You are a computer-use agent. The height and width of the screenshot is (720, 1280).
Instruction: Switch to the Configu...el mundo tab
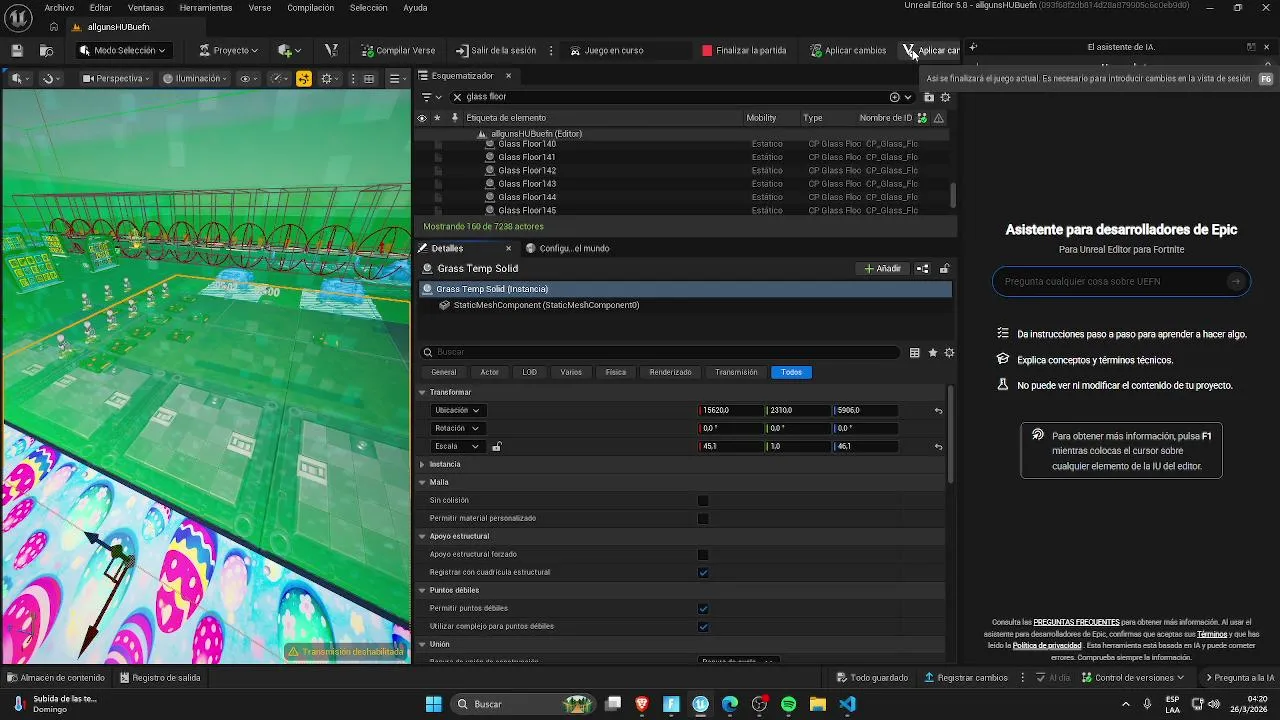point(567,248)
